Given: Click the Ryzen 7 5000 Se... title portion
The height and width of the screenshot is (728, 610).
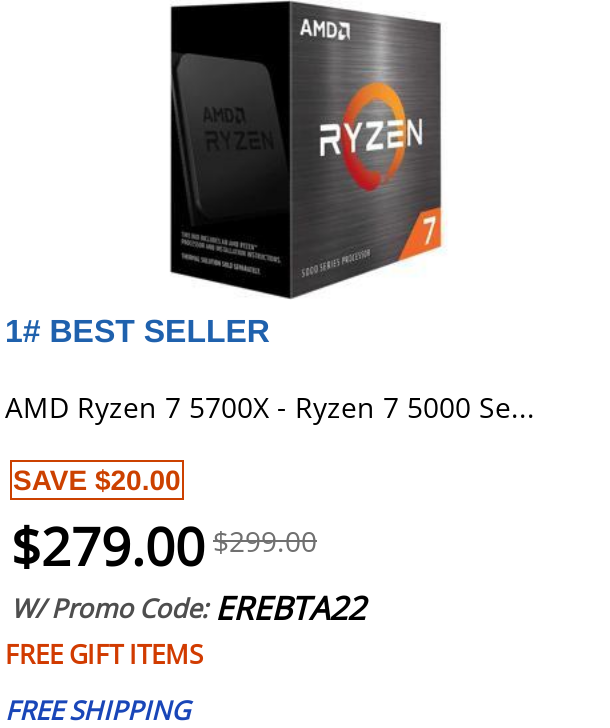Looking at the screenshot, I should pos(415,409).
